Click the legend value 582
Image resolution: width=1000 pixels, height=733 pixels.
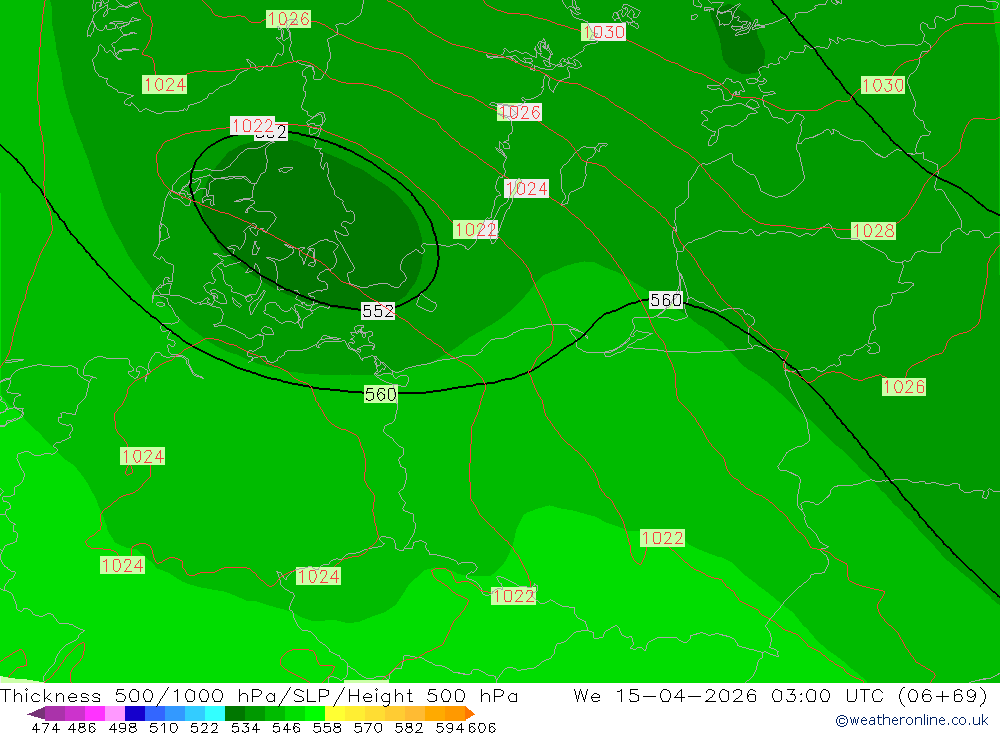coord(409,727)
